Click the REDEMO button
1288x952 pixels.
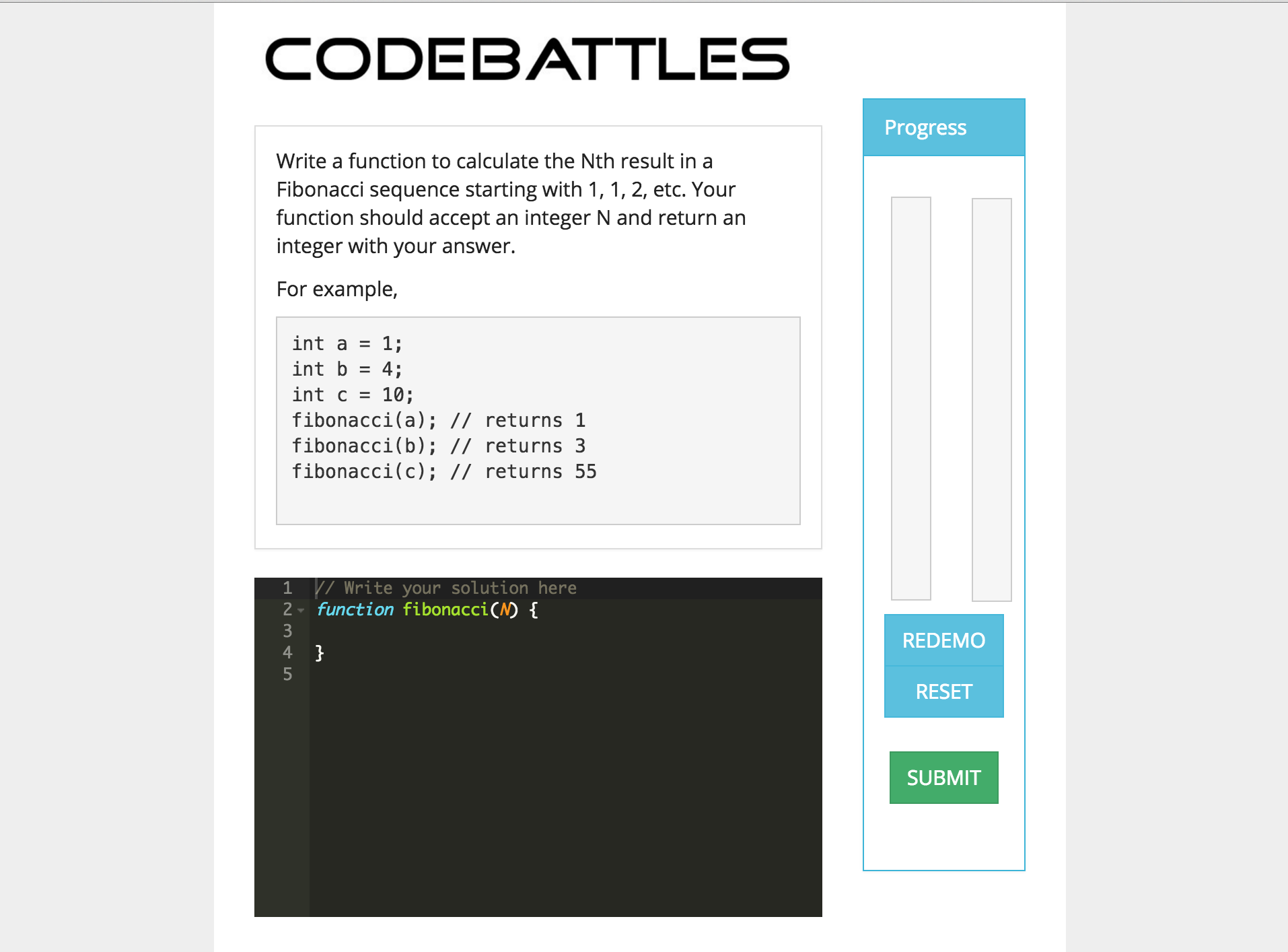coord(943,640)
